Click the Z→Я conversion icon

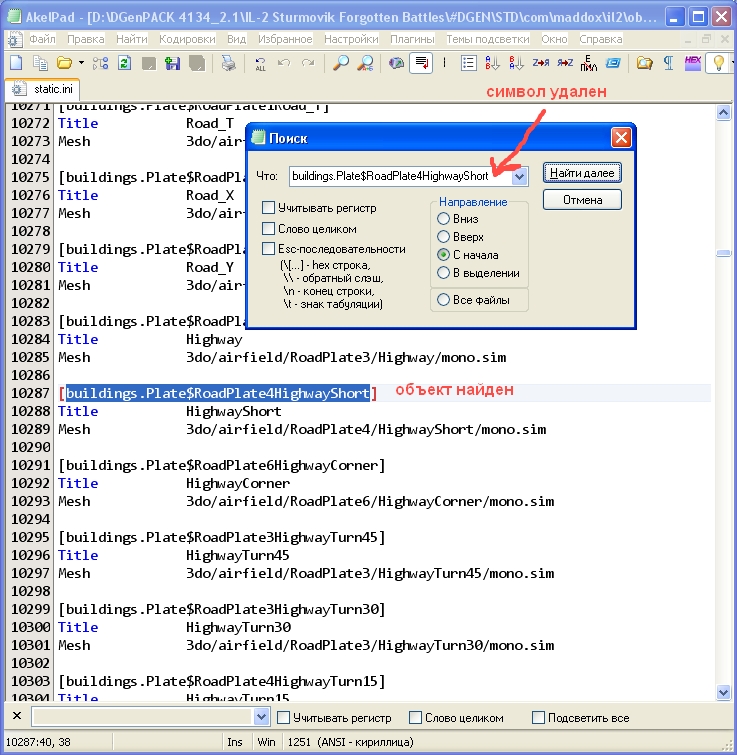coord(541,63)
